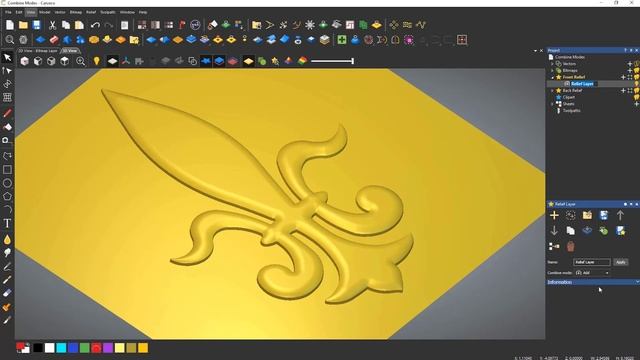This screenshot has width=640, height=360.
Task: Choose the Ellipse drawing tool
Action: [7, 183]
